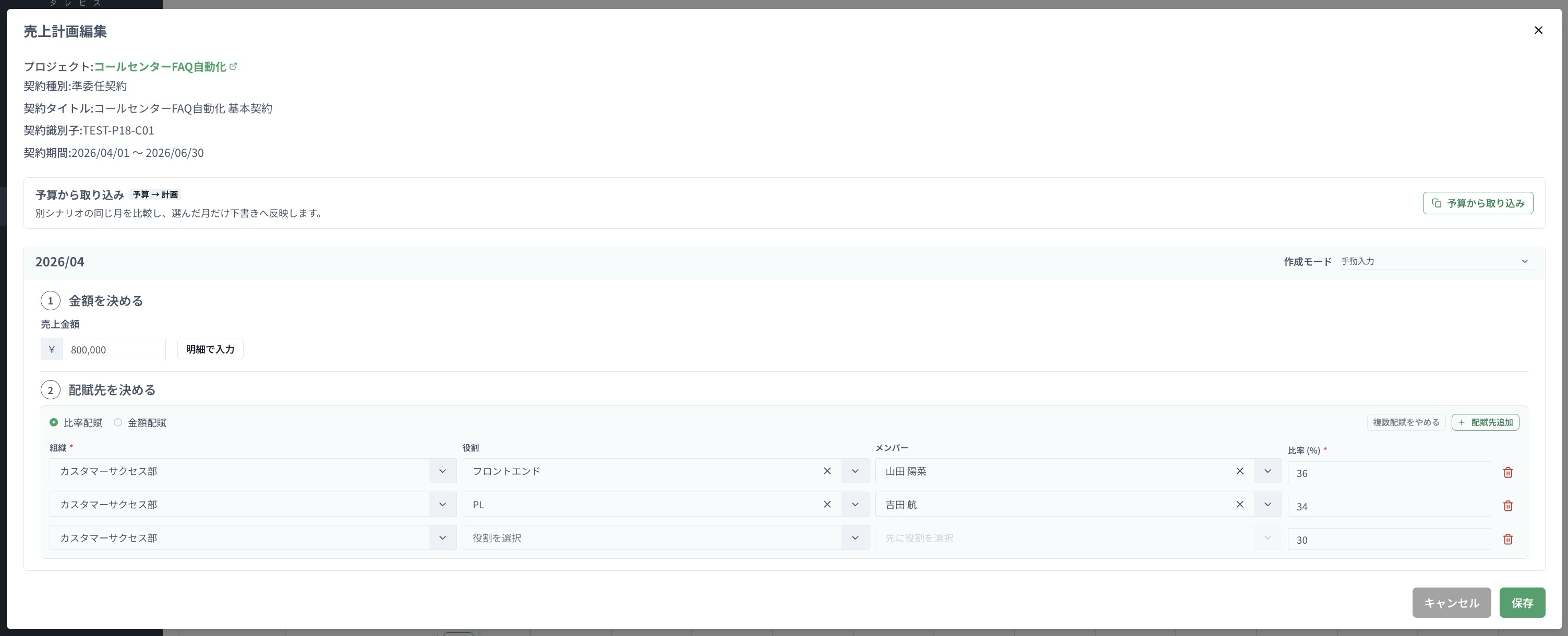Clear the 山田 陽菜 member selection
1568x636 pixels.
coord(1239,471)
